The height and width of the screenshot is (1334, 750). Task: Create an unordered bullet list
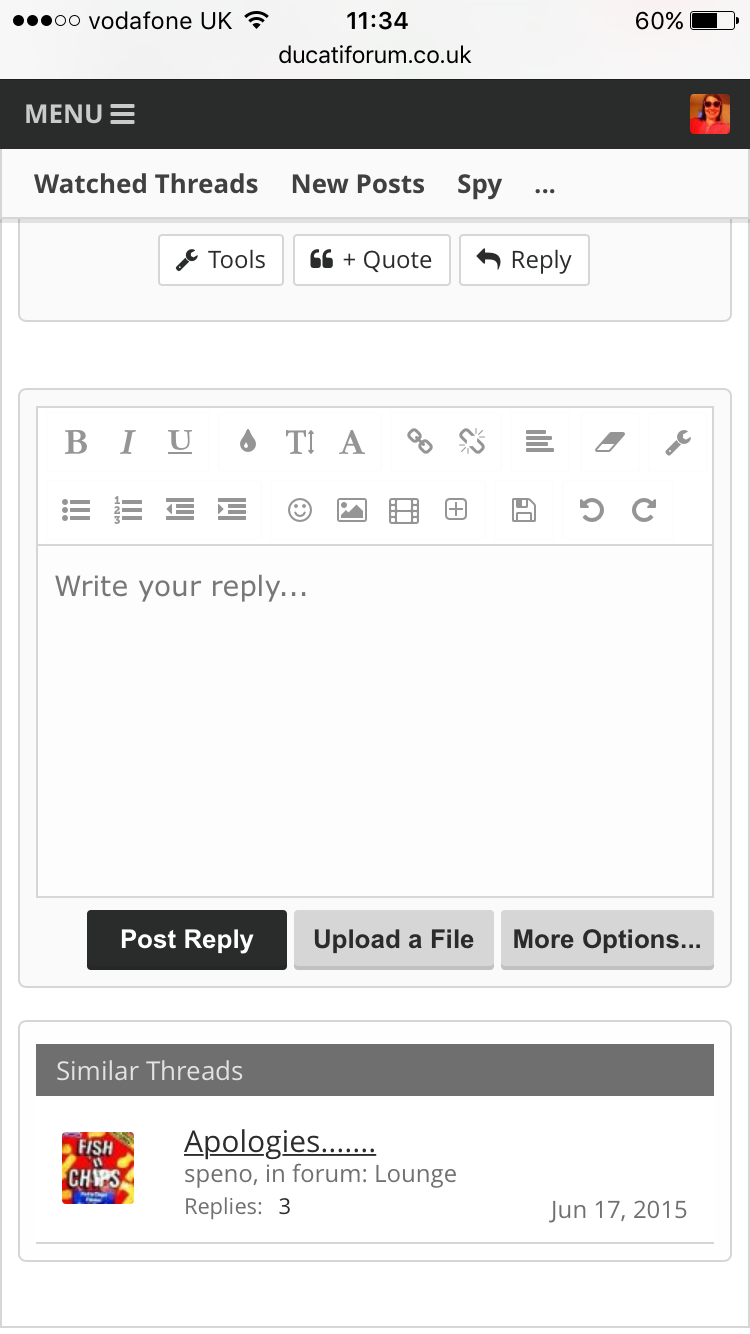click(x=76, y=510)
